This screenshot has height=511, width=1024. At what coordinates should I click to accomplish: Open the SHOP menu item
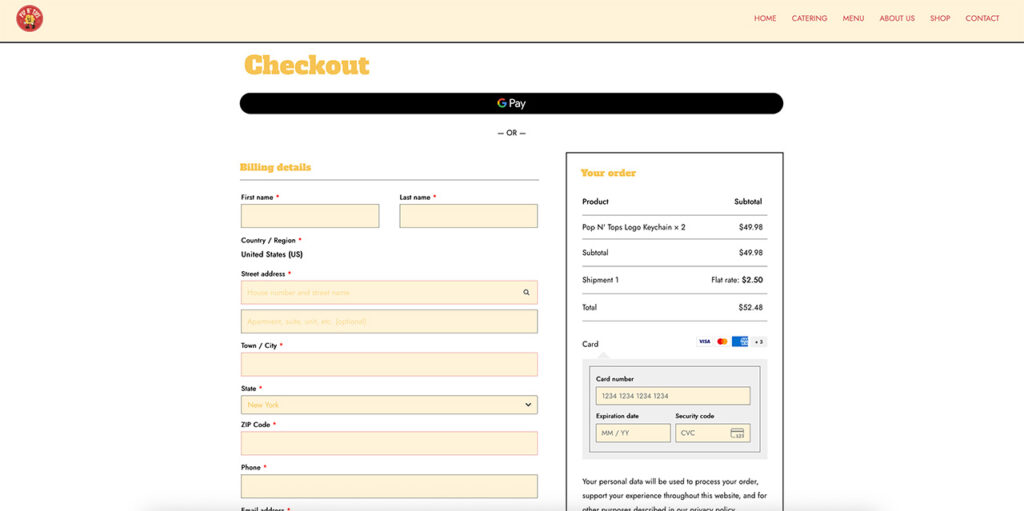click(x=940, y=18)
